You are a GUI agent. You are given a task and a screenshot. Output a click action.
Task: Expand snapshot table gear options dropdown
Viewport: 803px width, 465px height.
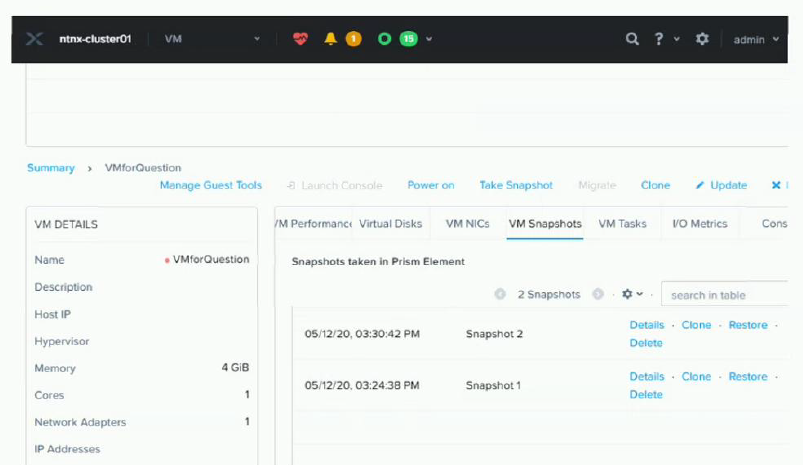pos(632,295)
